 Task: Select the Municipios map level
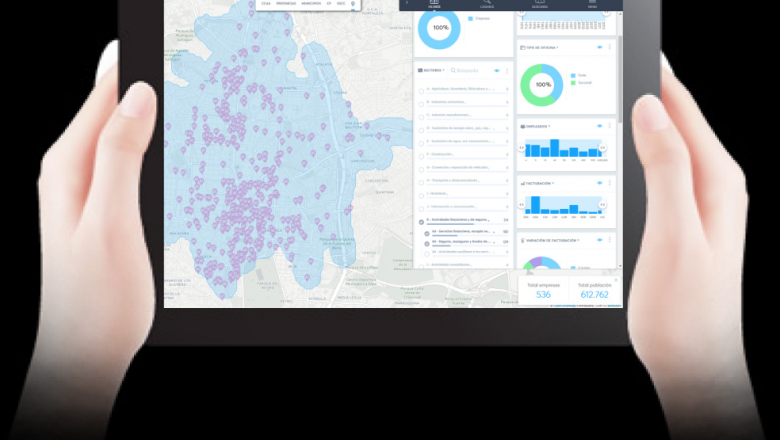311,4
